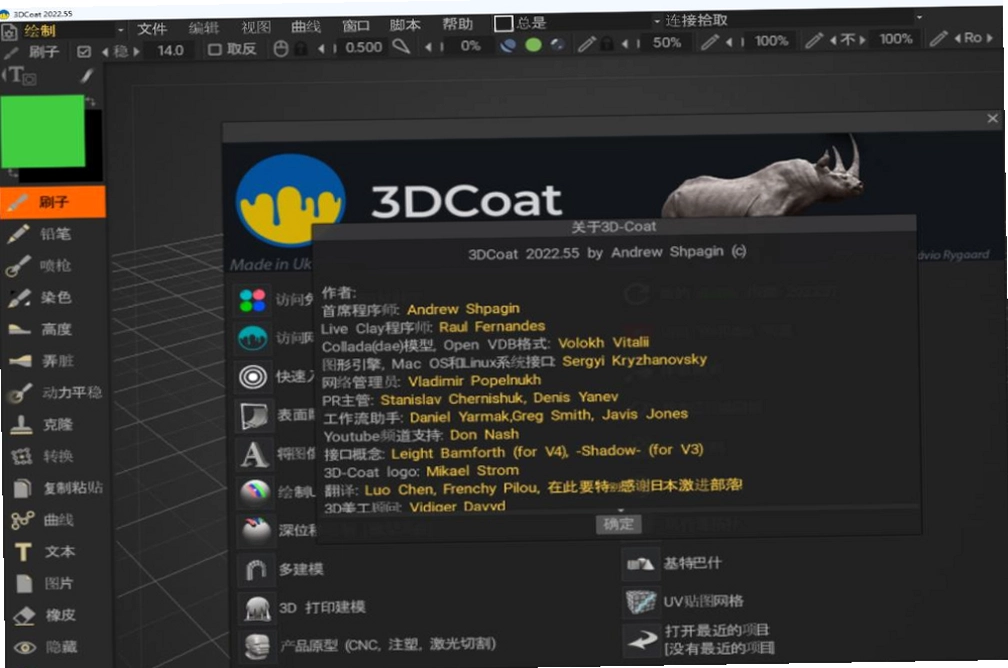Screen dimensions: 1008x668
Task: Select the 橡皮 eraser tool
Action: (x=57, y=615)
